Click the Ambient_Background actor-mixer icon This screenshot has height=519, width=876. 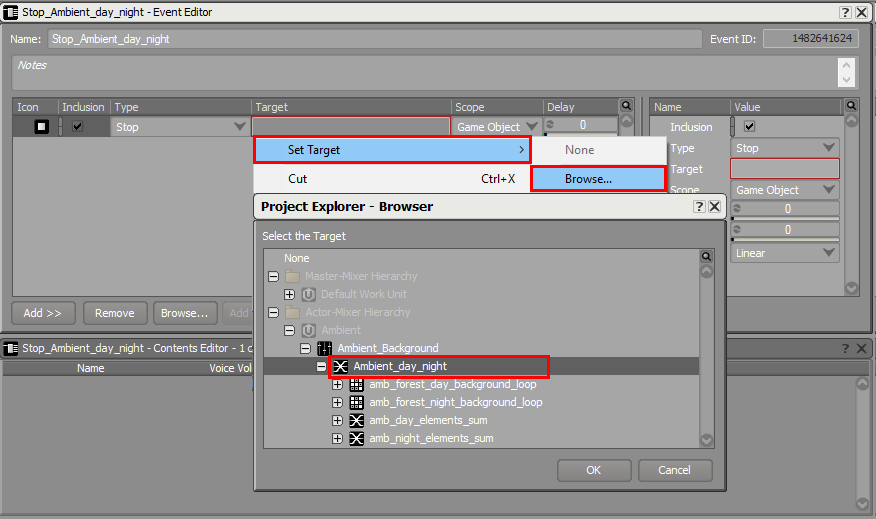pos(324,348)
